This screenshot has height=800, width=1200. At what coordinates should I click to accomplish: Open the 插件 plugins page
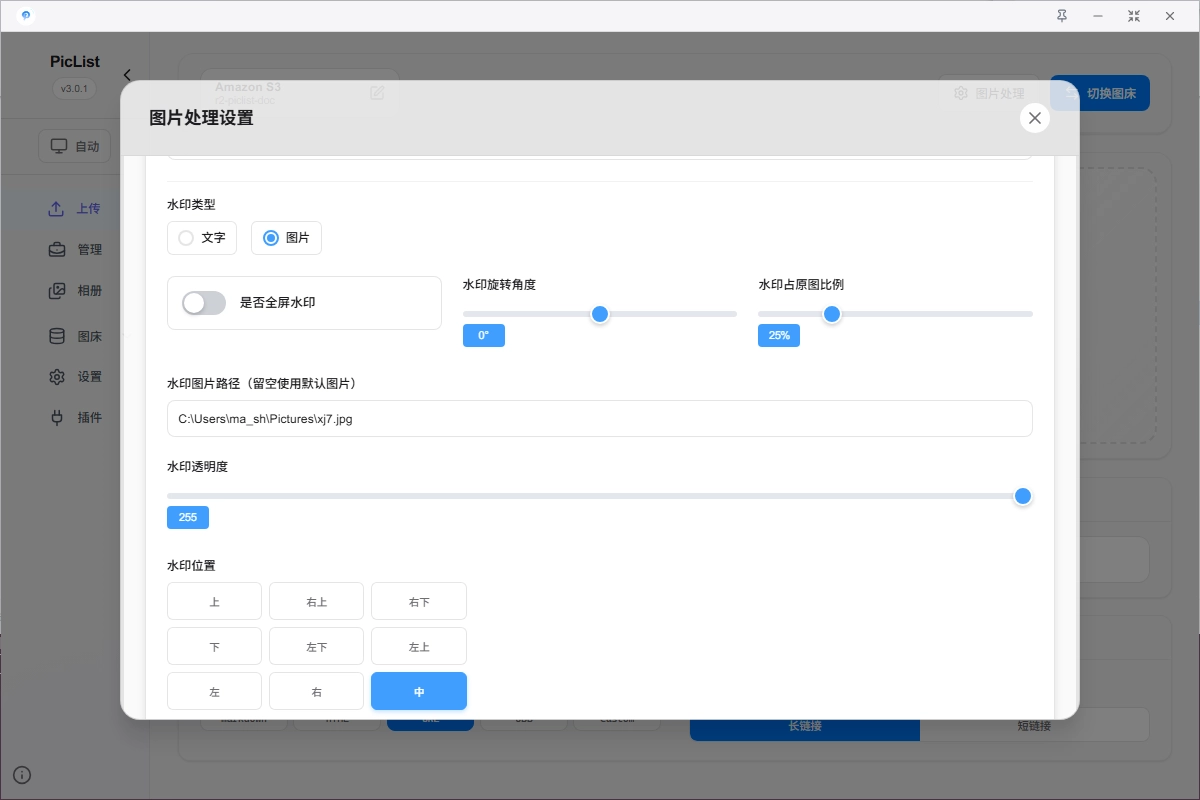(75, 417)
